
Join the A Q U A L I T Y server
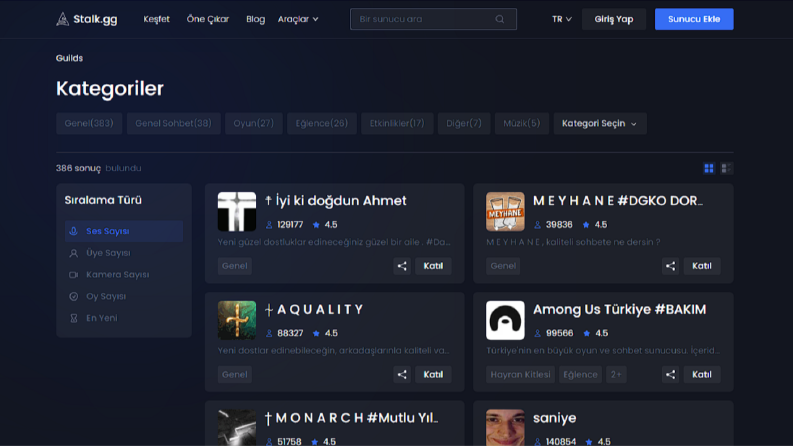pyautogui.click(x=433, y=375)
